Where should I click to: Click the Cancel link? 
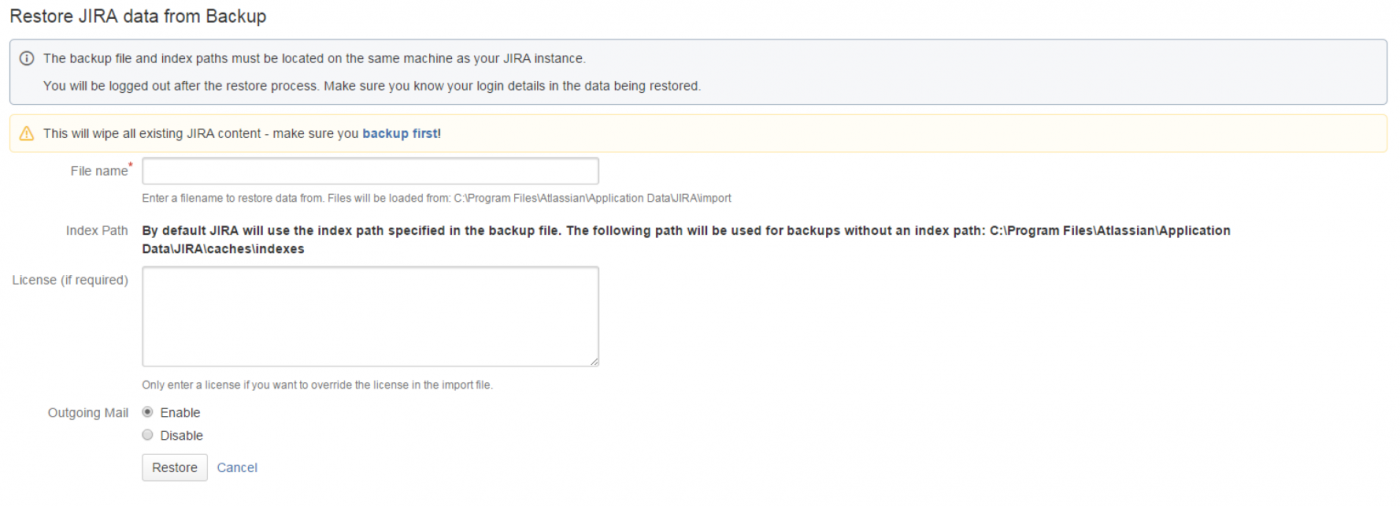237,468
